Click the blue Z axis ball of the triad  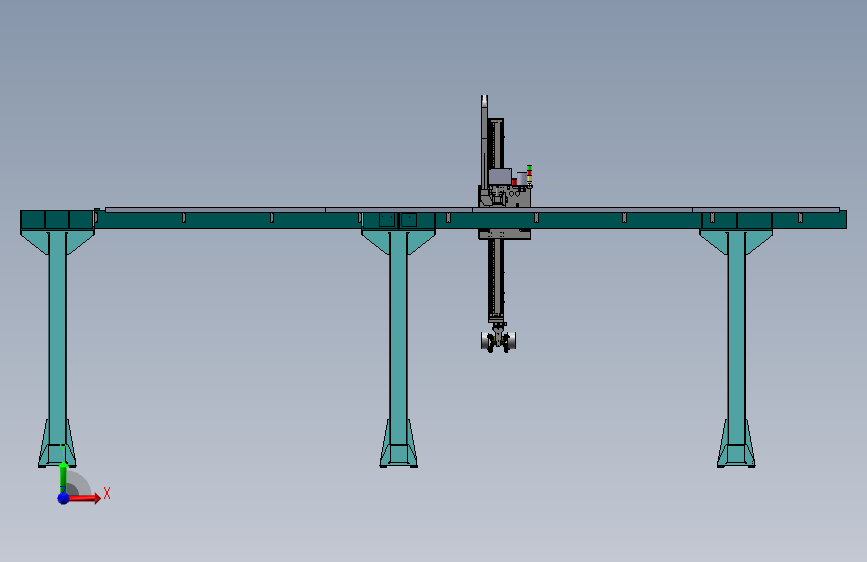63,498
